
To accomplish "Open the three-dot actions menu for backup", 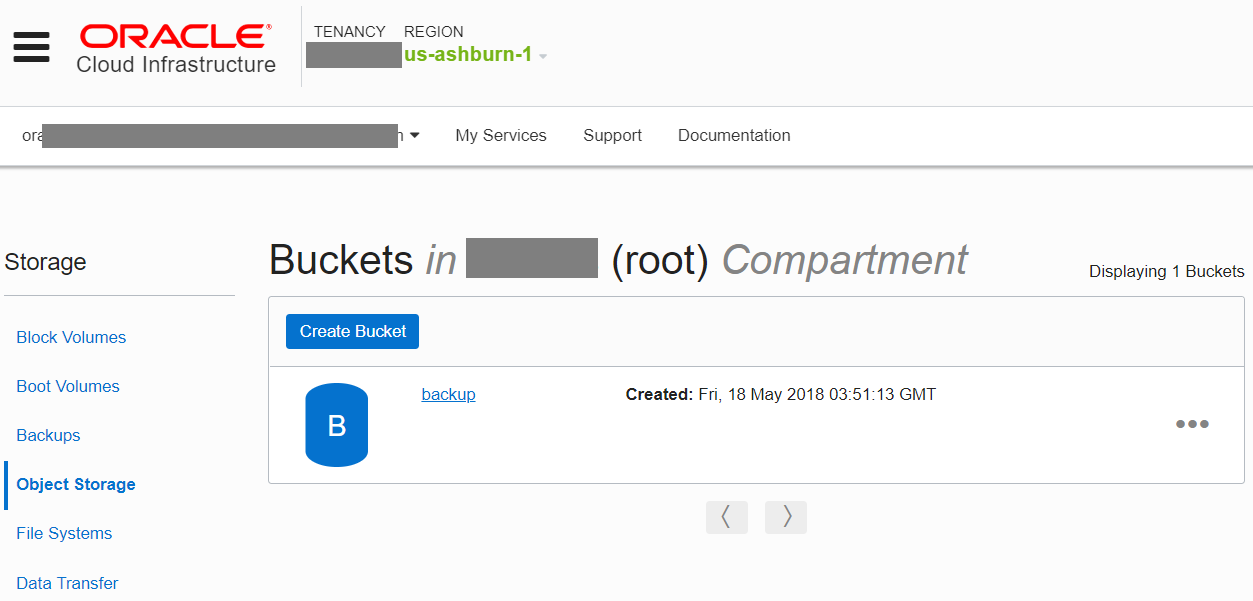I will (1192, 424).
